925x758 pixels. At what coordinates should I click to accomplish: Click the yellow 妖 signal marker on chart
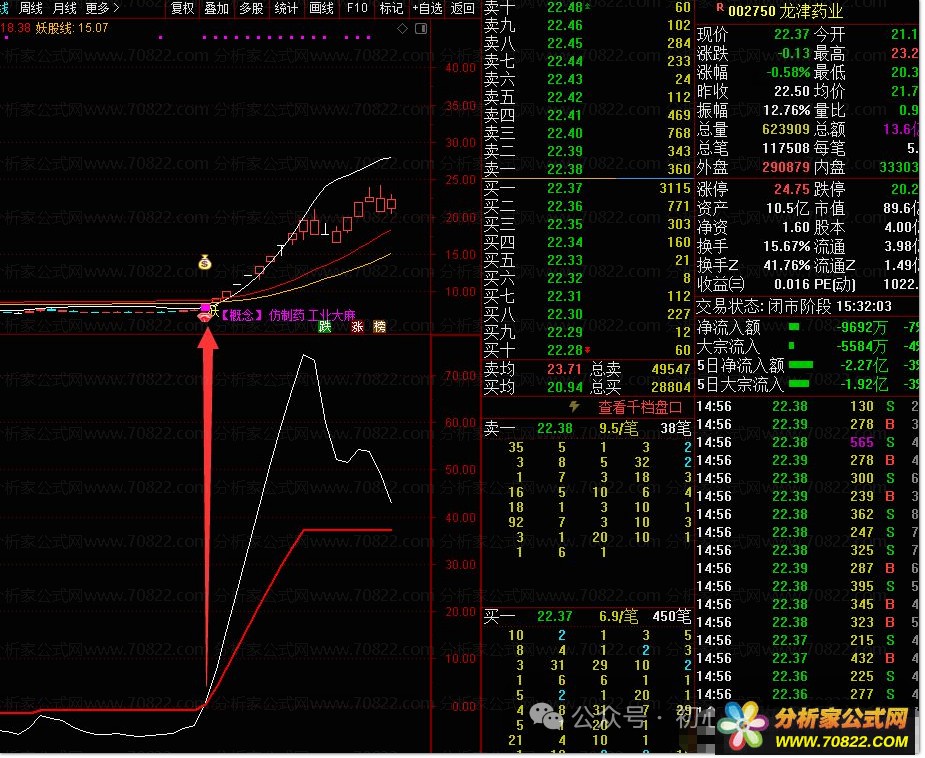215,309
